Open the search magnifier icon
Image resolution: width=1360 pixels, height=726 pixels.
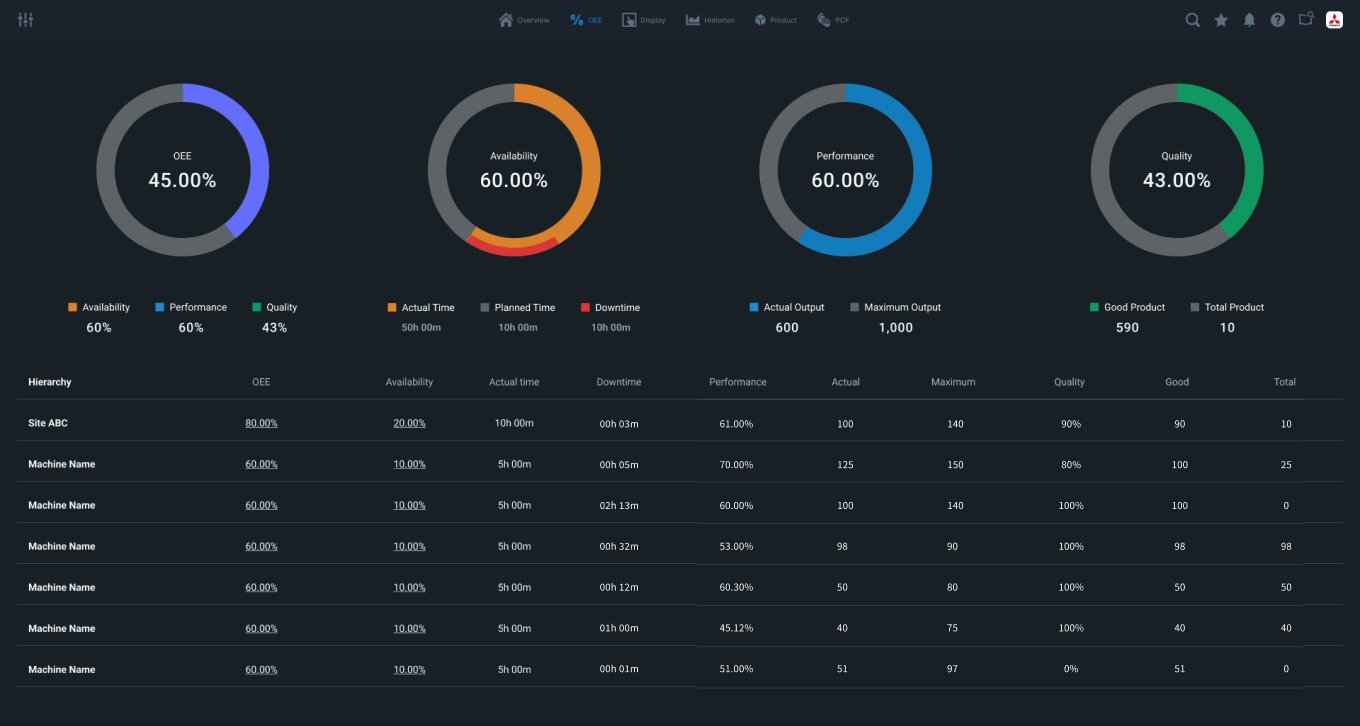pyautogui.click(x=1193, y=20)
